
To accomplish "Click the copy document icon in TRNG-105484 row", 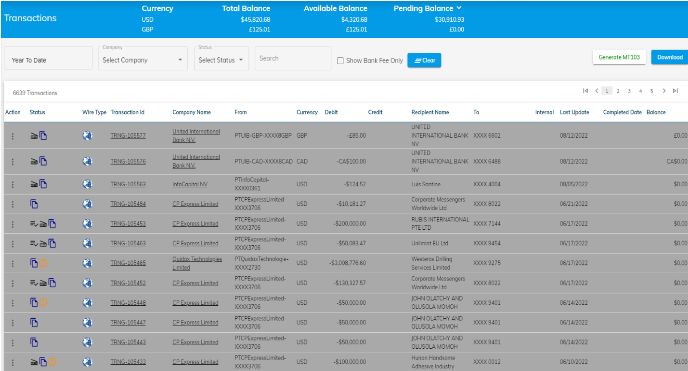I will coord(34,204).
